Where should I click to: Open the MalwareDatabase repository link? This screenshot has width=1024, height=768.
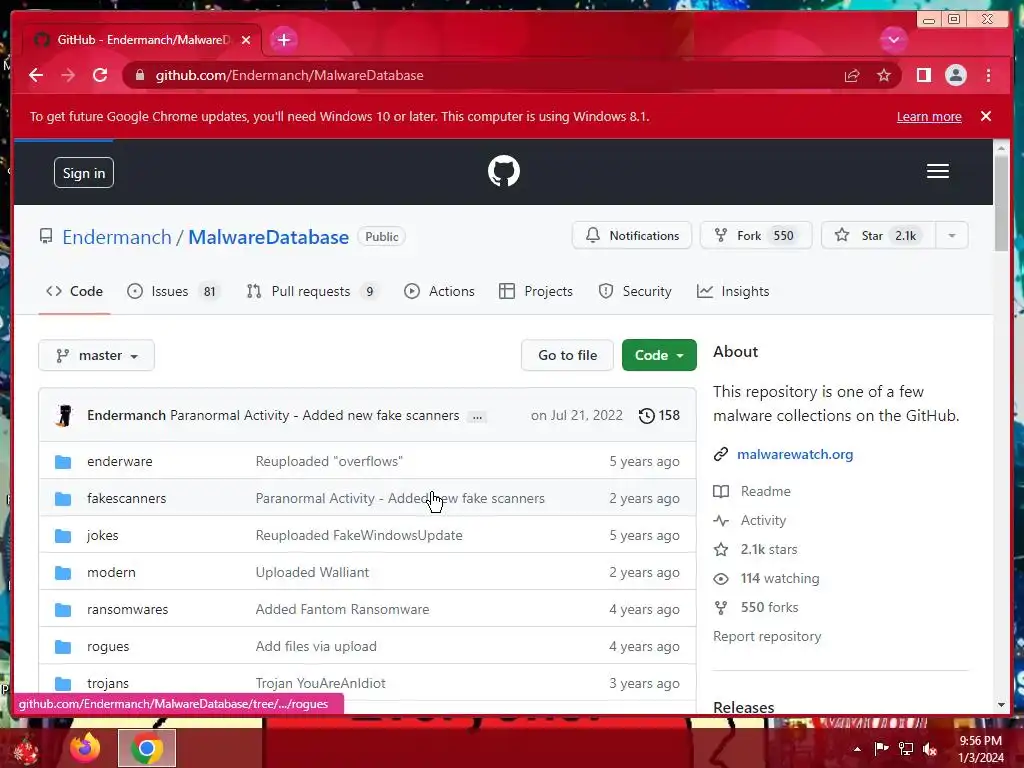[268, 237]
